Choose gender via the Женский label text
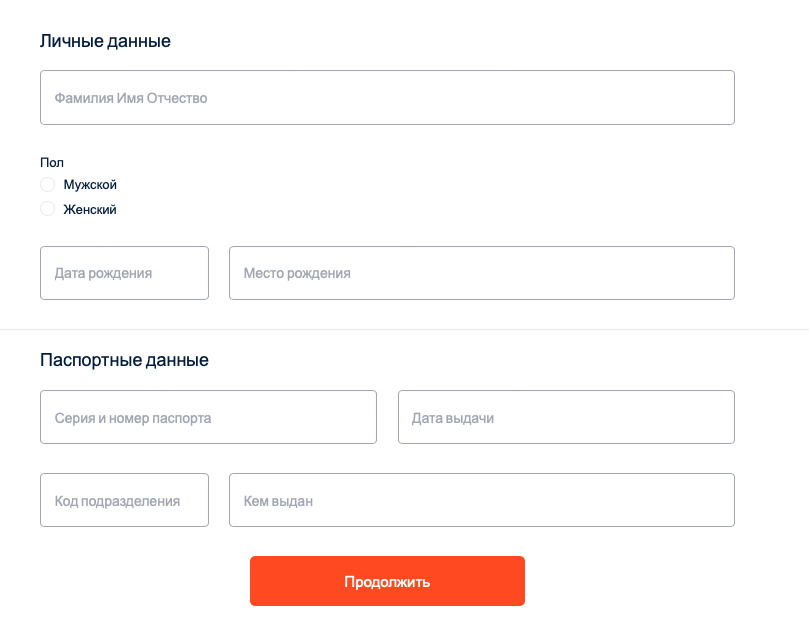Screen dimensions: 809x634 (x=90, y=209)
